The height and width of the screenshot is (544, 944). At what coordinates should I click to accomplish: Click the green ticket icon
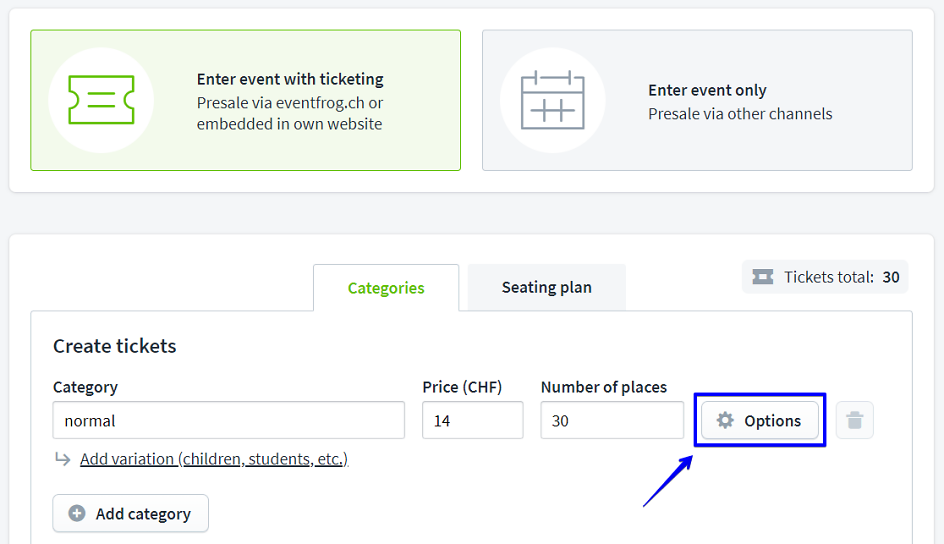pyautogui.click(x=101, y=100)
